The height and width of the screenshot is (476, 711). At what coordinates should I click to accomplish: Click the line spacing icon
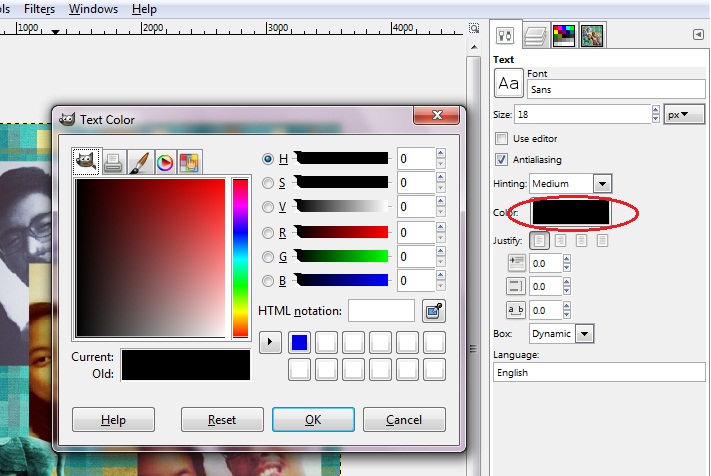[516, 286]
